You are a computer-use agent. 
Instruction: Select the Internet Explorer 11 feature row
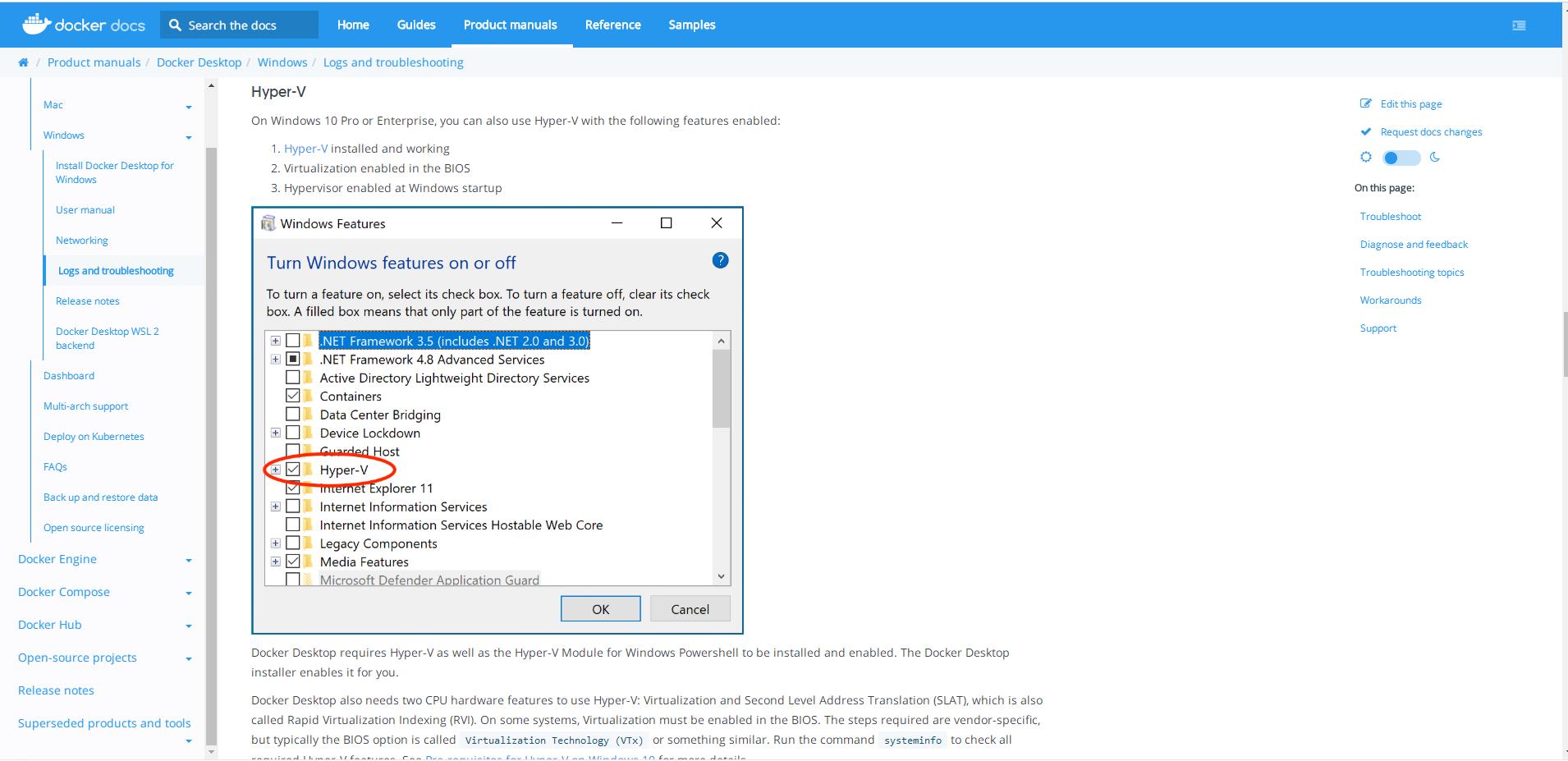point(376,488)
